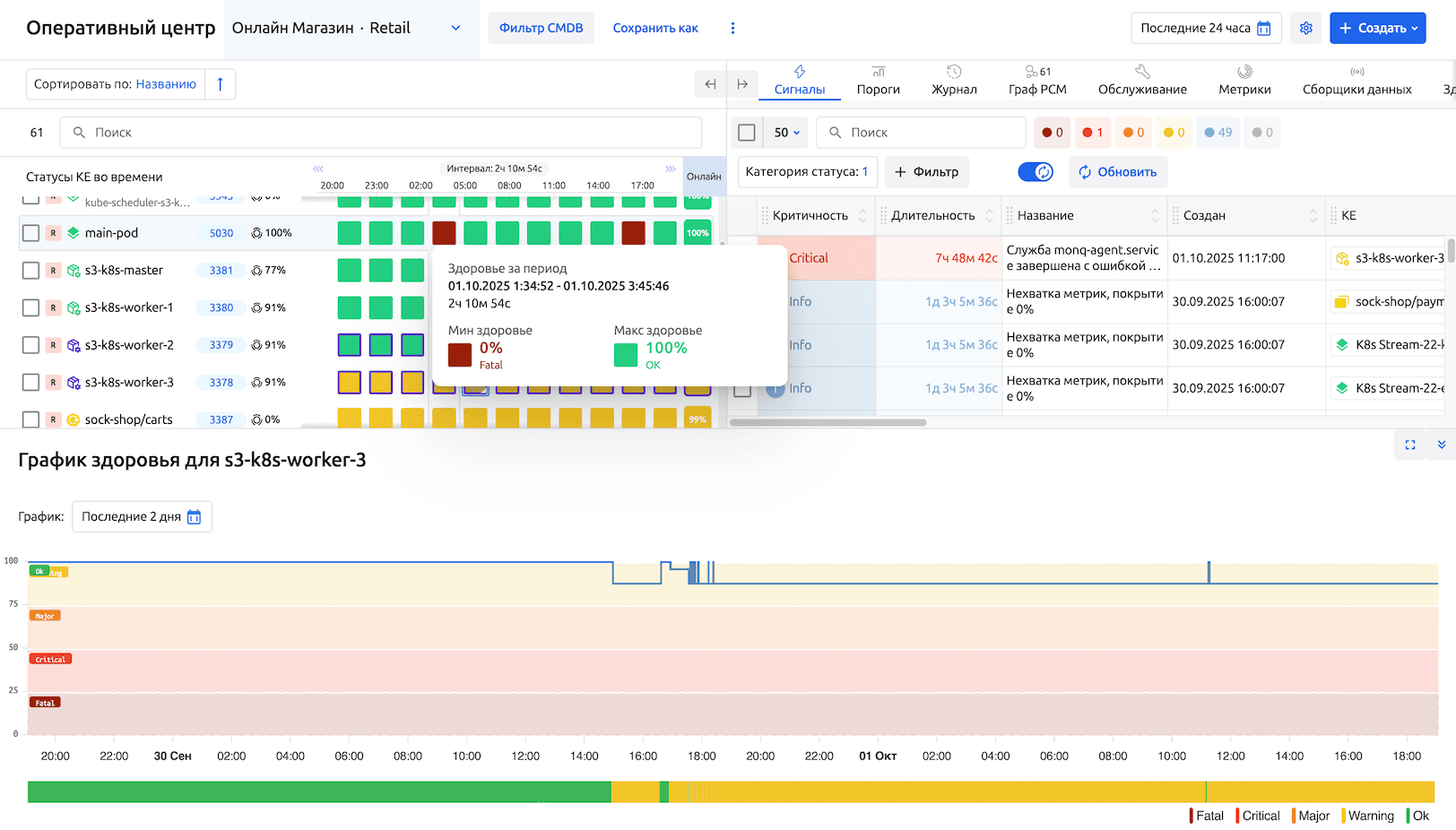
Task: Collapse health graph with double chevron icon
Action: 1441,445
